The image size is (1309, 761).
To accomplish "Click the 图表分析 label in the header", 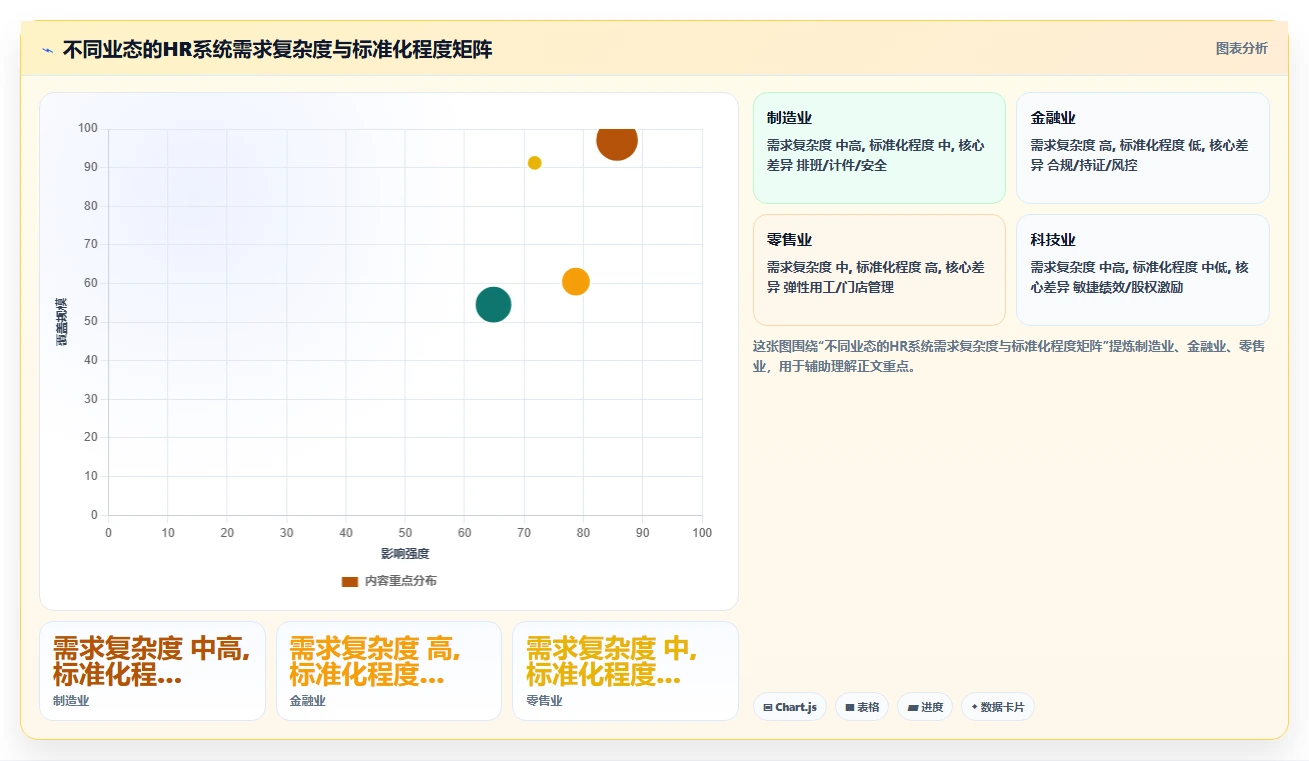I will pos(1241,48).
